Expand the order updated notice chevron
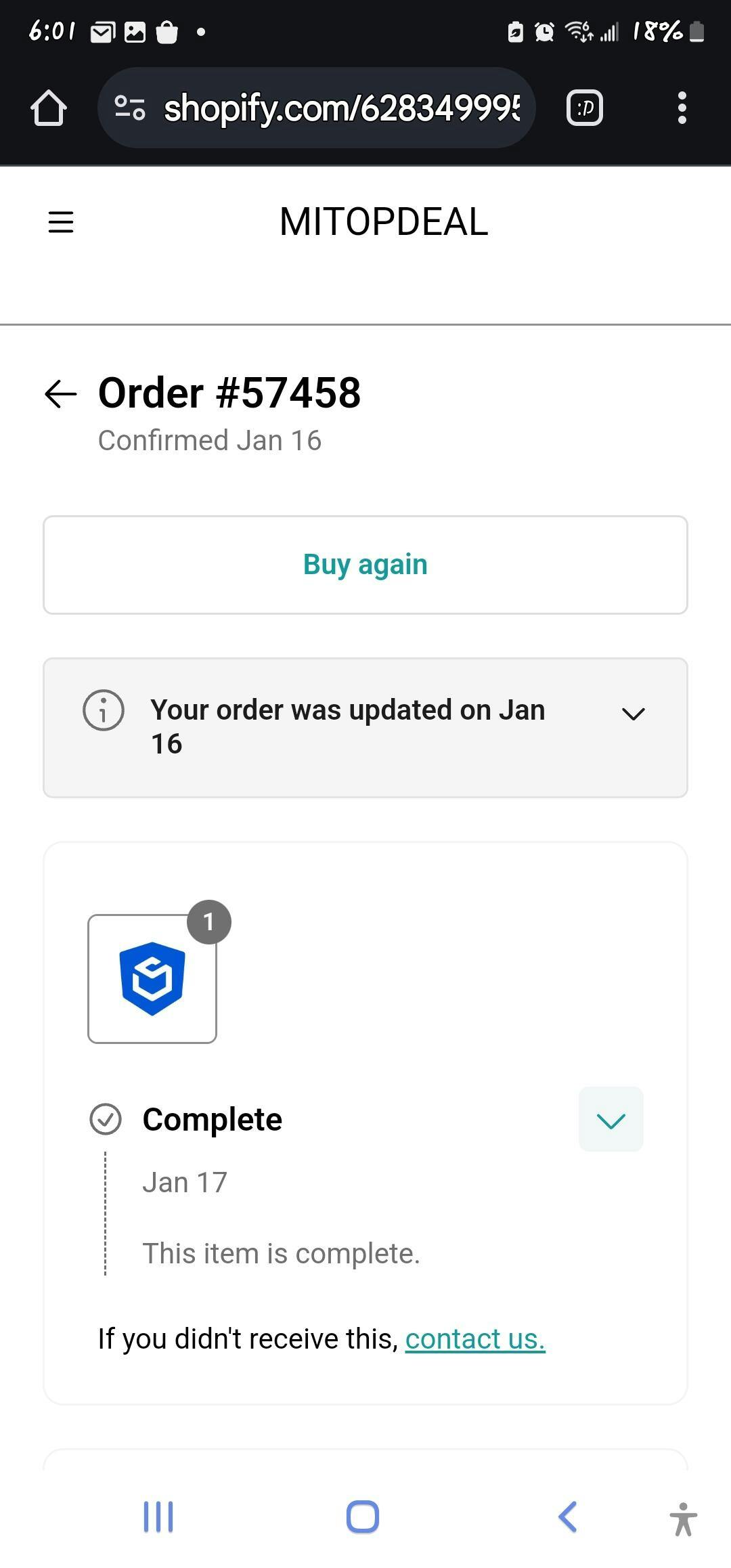The width and height of the screenshot is (731, 1568). (633, 714)
